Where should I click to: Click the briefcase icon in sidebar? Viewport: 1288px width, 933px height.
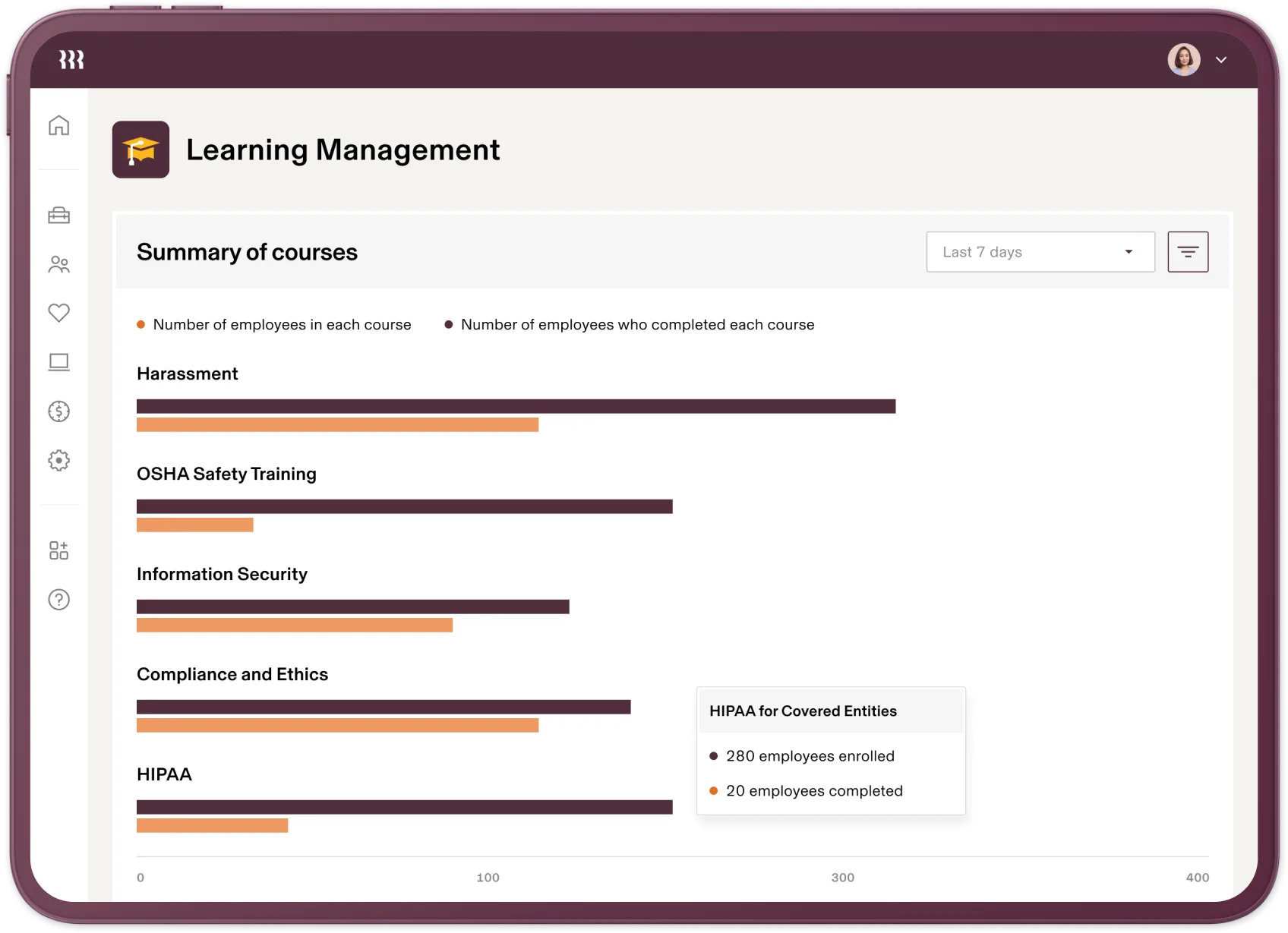coord(58,216)
